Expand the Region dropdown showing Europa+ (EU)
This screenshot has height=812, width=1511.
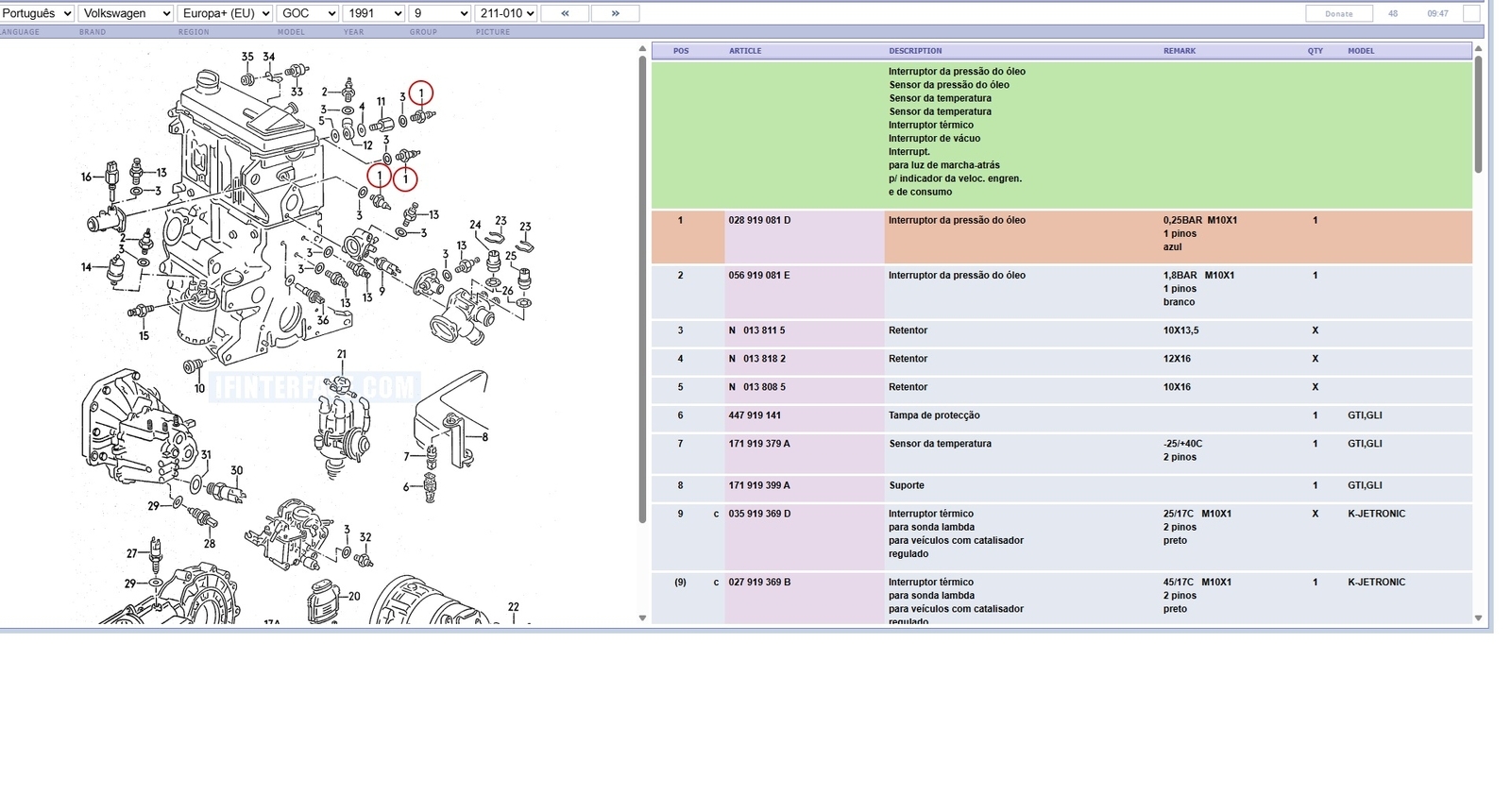(x=225, y=13)
